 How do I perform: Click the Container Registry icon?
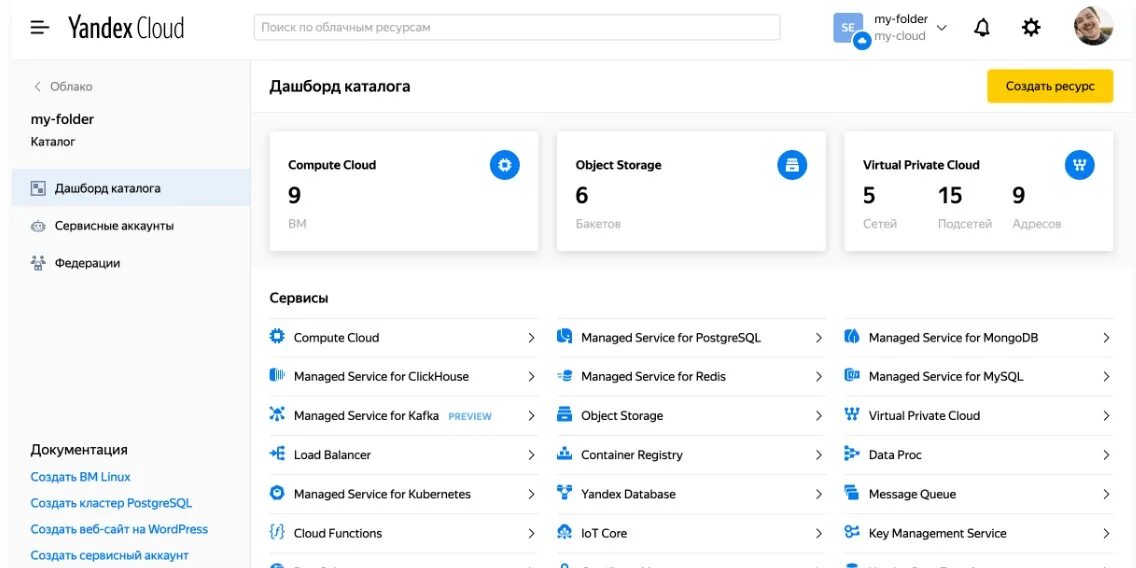[564, 454]
